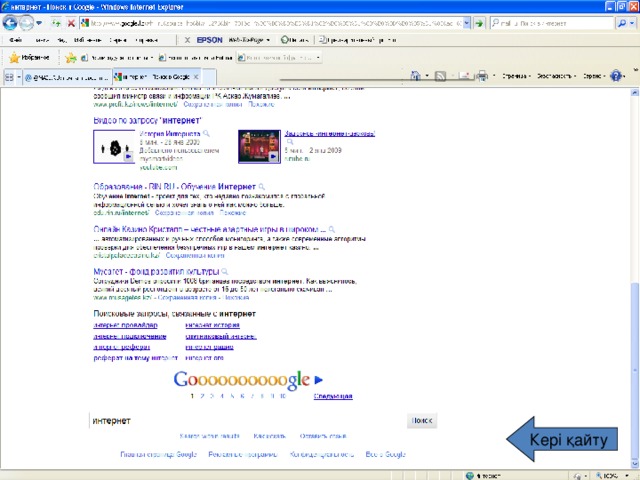This screenshot has width=640, height=480.
Task: Click the Поиск search button
Action: tap(422, 421)
